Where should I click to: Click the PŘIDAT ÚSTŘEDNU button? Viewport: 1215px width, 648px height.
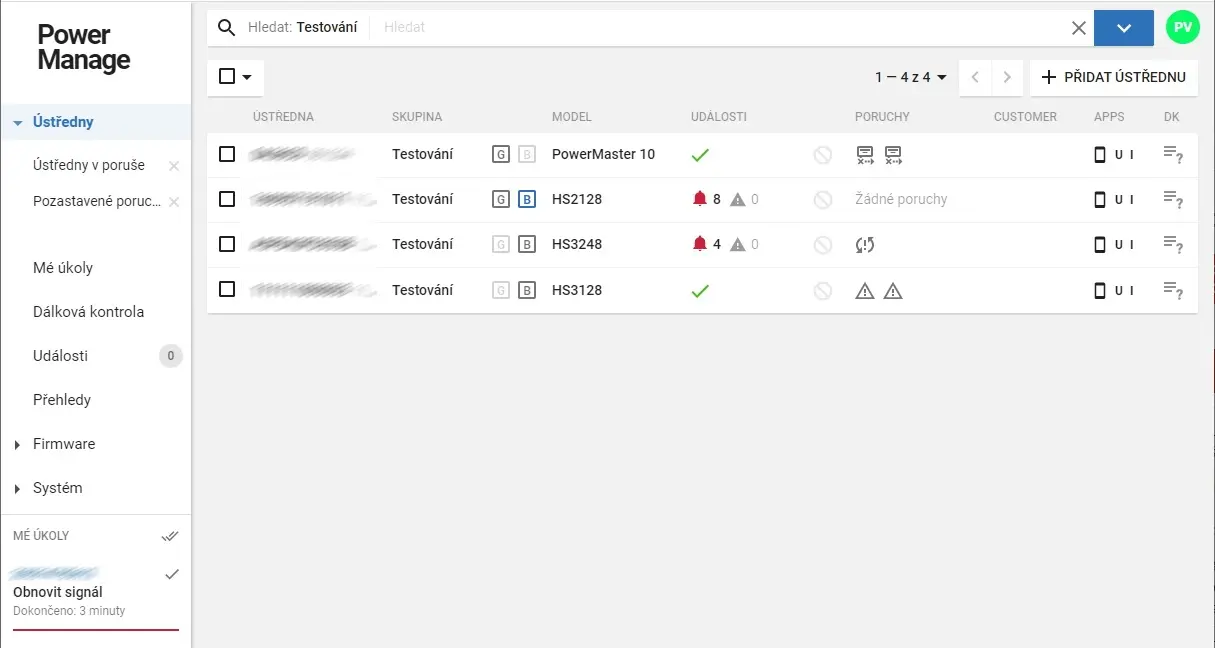coord(1113,77)
